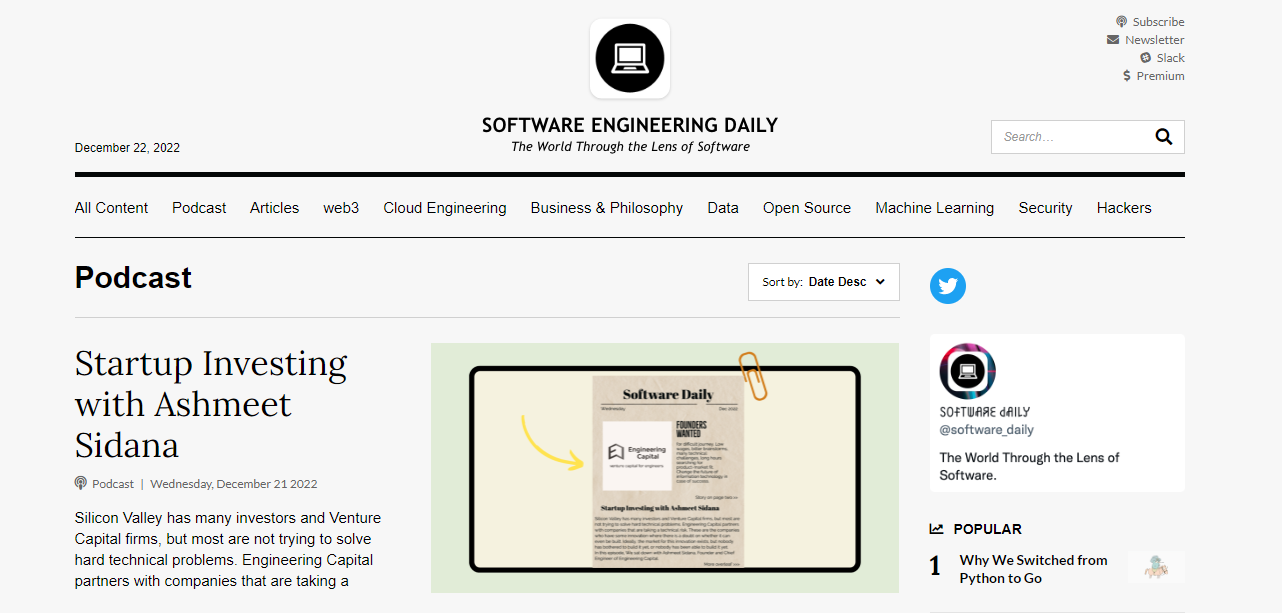Screen dimensions: 1282x613
Task: Open Cloud Engineering category
Action: (x=445, y=208)
